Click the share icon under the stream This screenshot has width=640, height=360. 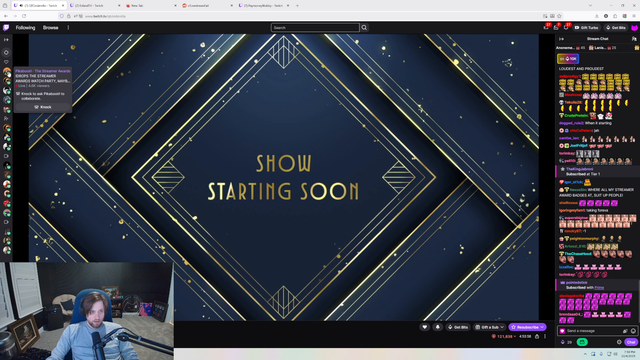point(537,336)
